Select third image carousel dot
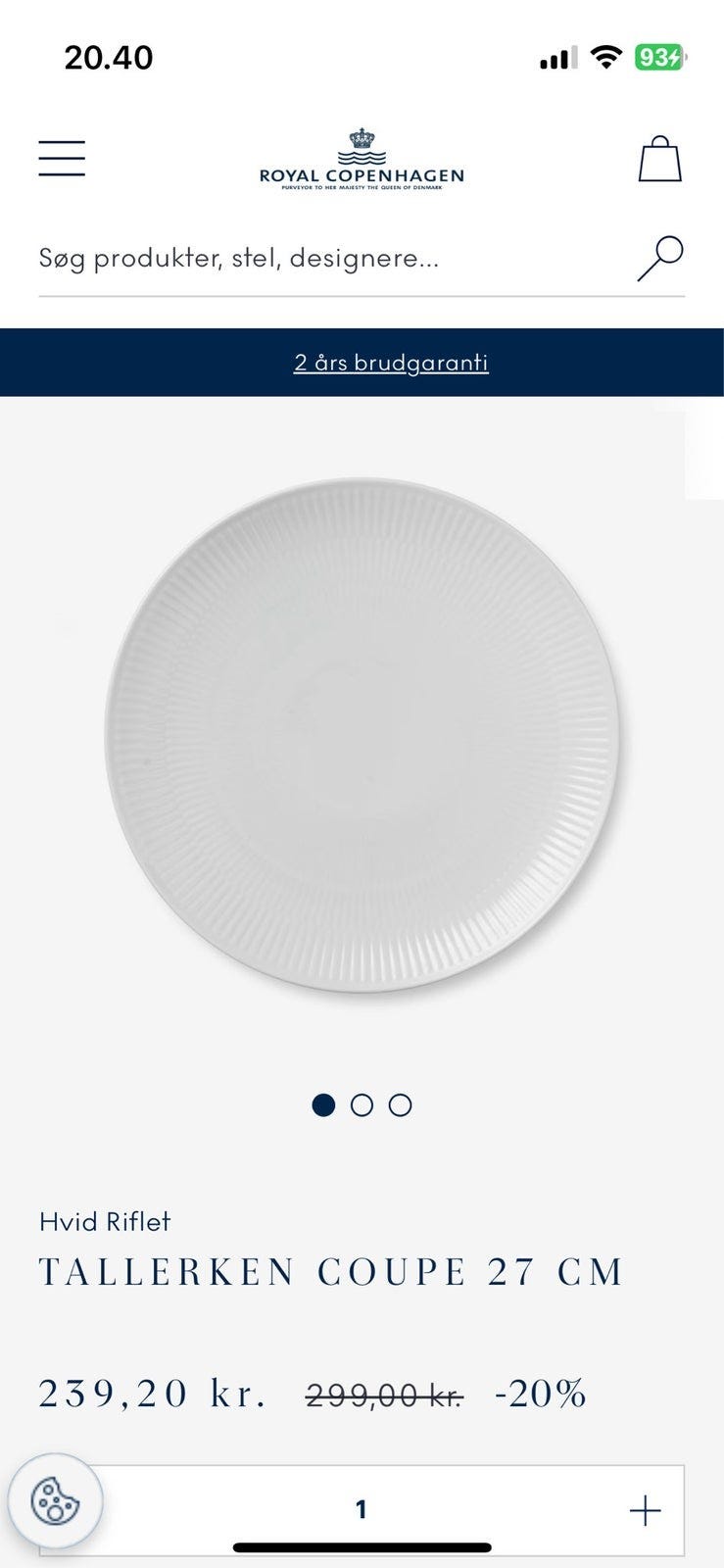724x1568 pixels. pyautogui.click(x=400, y=1105)
